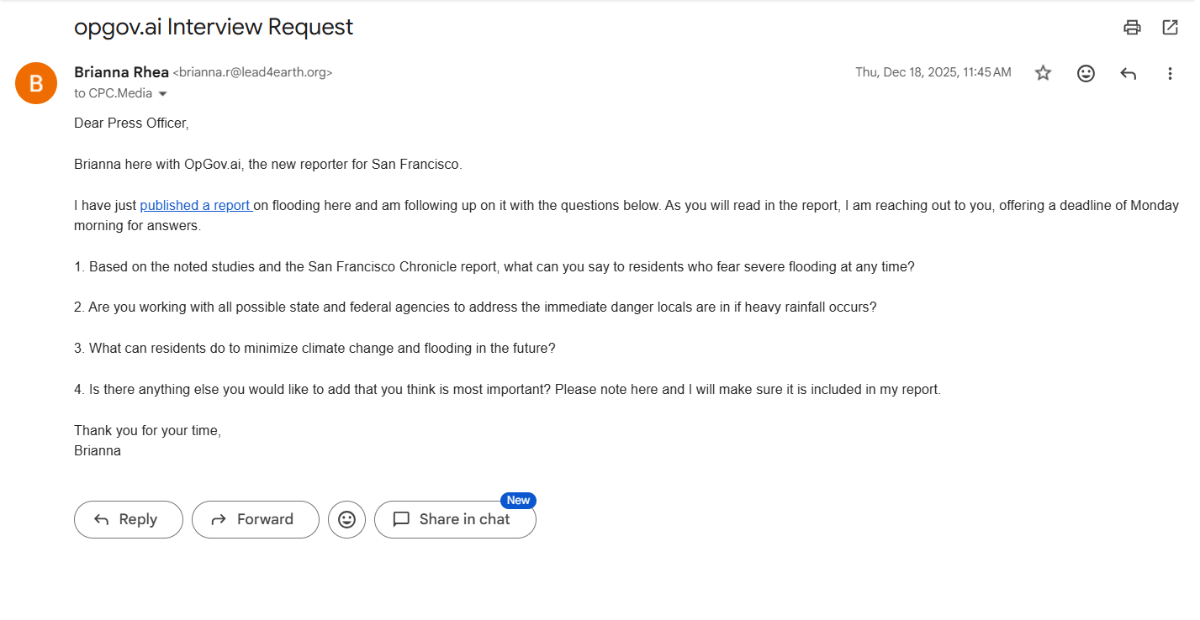Open the 'published a report' hyperlink
This screenshot has width=1200, height=620.
[x=195, y=205]
